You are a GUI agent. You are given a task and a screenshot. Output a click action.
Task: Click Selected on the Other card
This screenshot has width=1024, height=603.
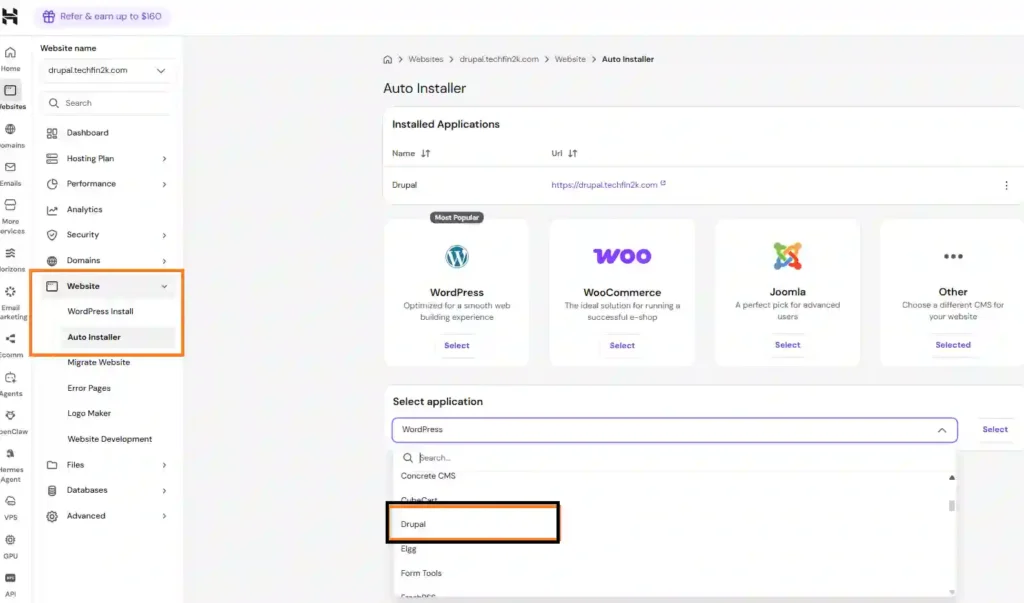tap(953, 345)
